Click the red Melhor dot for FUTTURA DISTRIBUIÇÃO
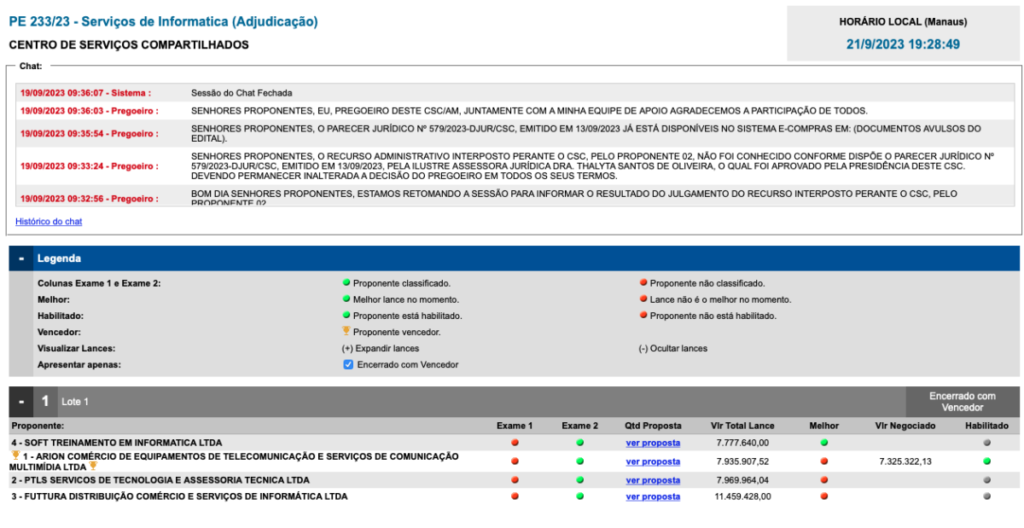The height and width of the screenshot is (528, 1024). (824, 496)
